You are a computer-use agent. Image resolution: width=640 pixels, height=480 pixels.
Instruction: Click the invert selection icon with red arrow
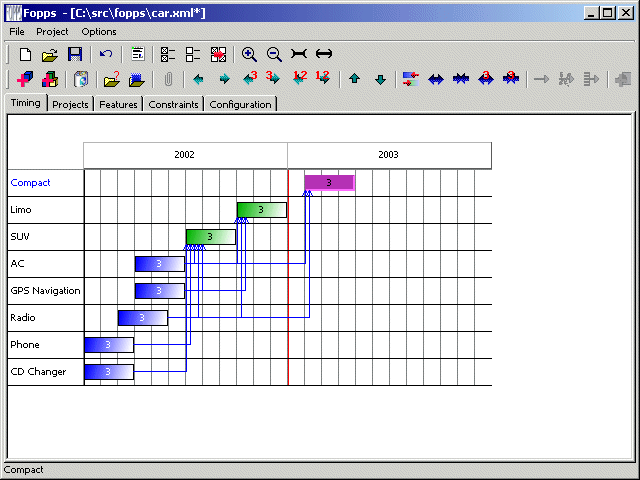(218, 54)
